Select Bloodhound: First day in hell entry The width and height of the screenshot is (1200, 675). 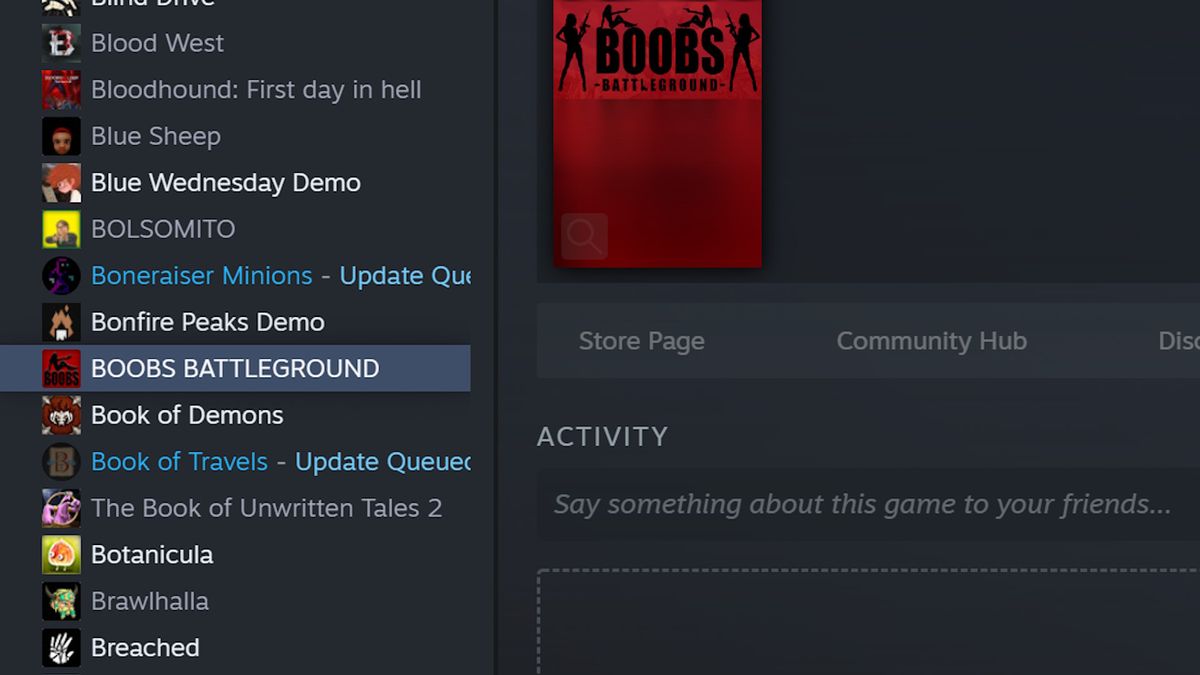(x=235, y=90)
